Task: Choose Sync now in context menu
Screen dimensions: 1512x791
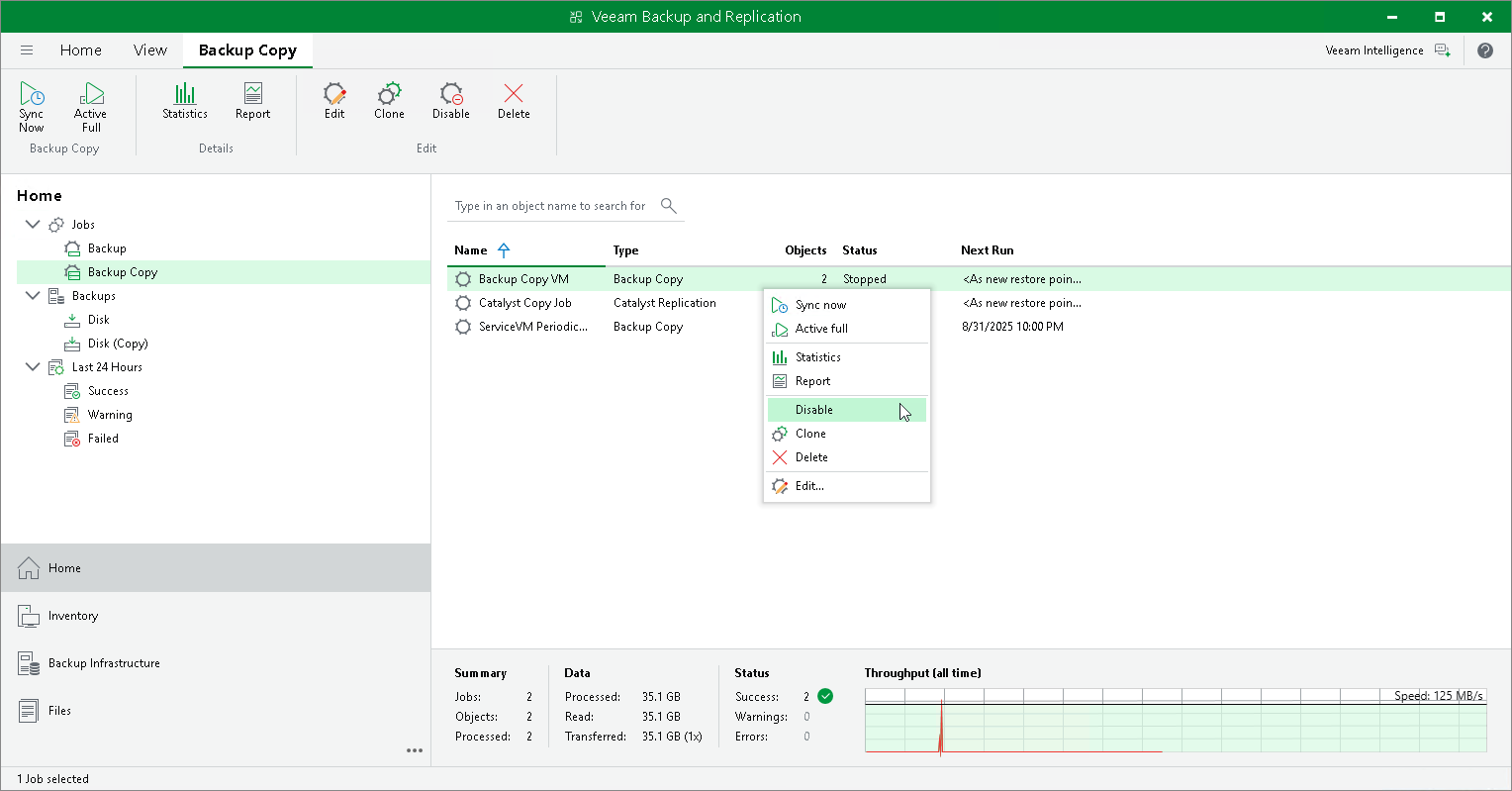Action: click(847, 305)
